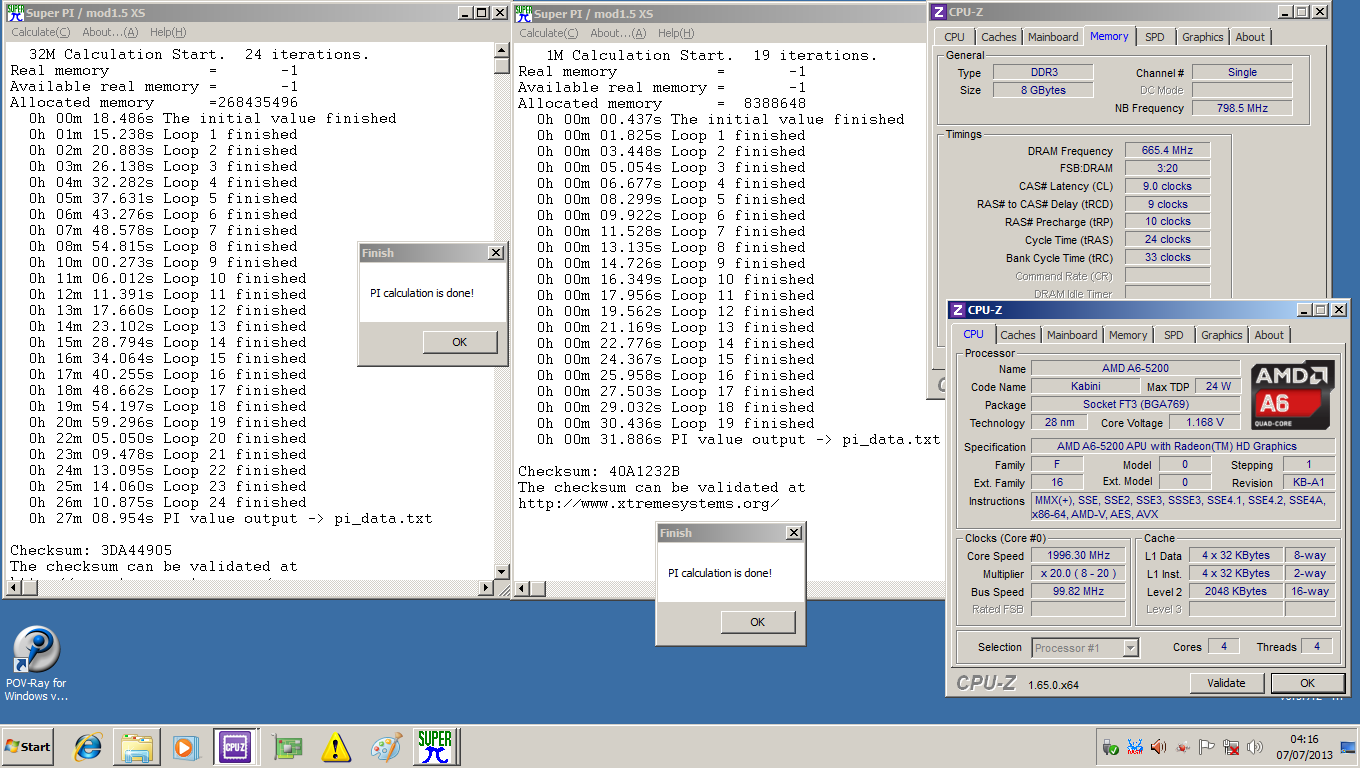Select About tab in the back CPU-Z window
This screenshot has width=1360, height=768.
coord(1250,37)
